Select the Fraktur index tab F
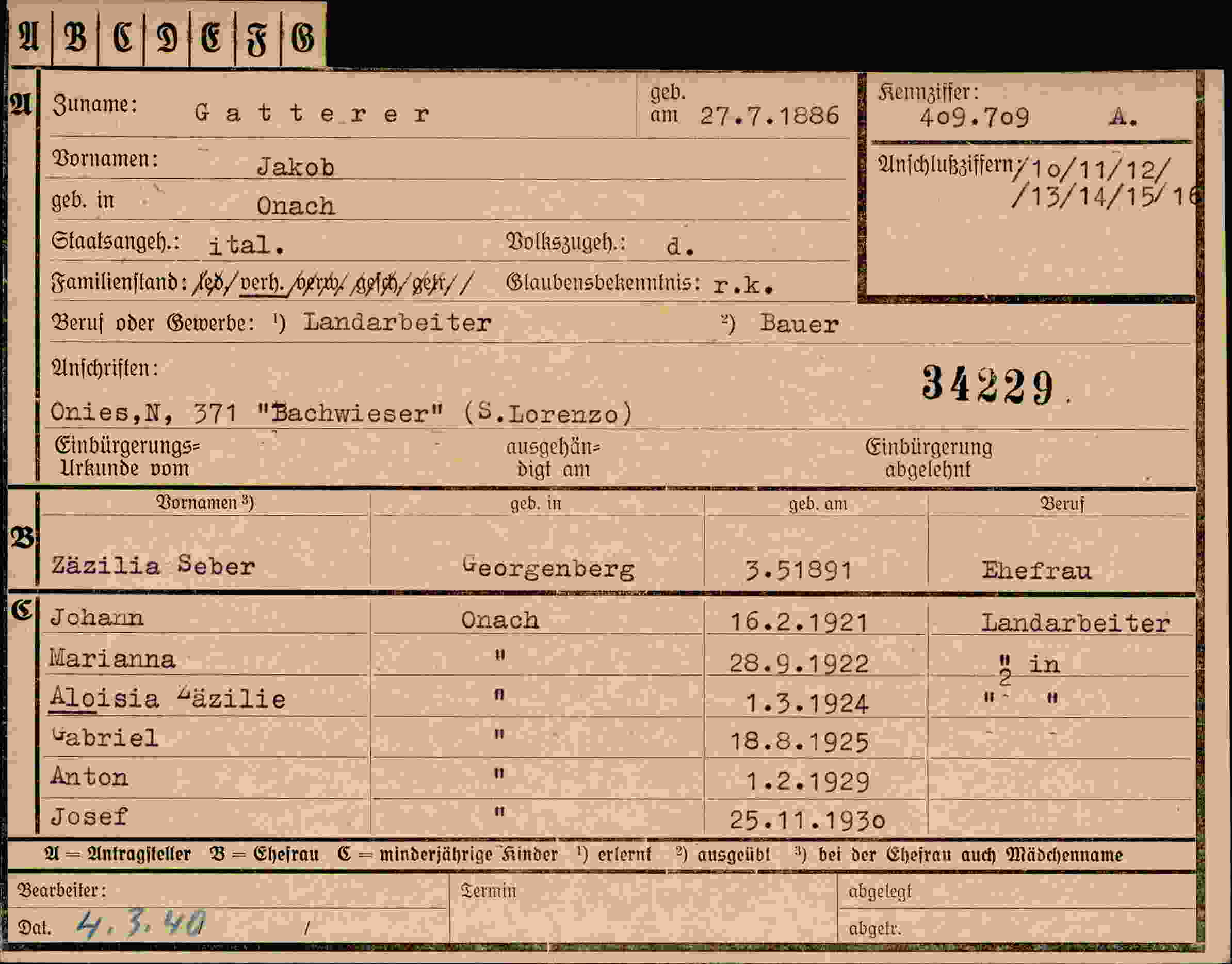Image resolution: width=1232 pixels, height=964 pixels. [x=257, y=38]
